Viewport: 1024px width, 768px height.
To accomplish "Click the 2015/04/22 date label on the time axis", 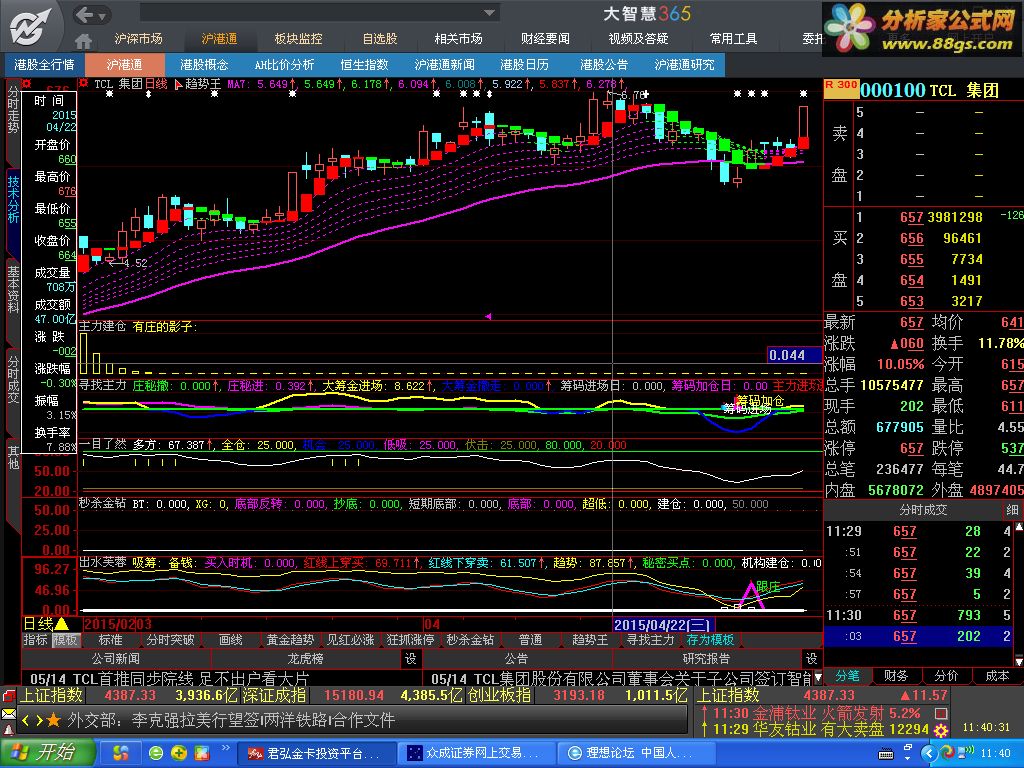I will (x=663, y=625).
